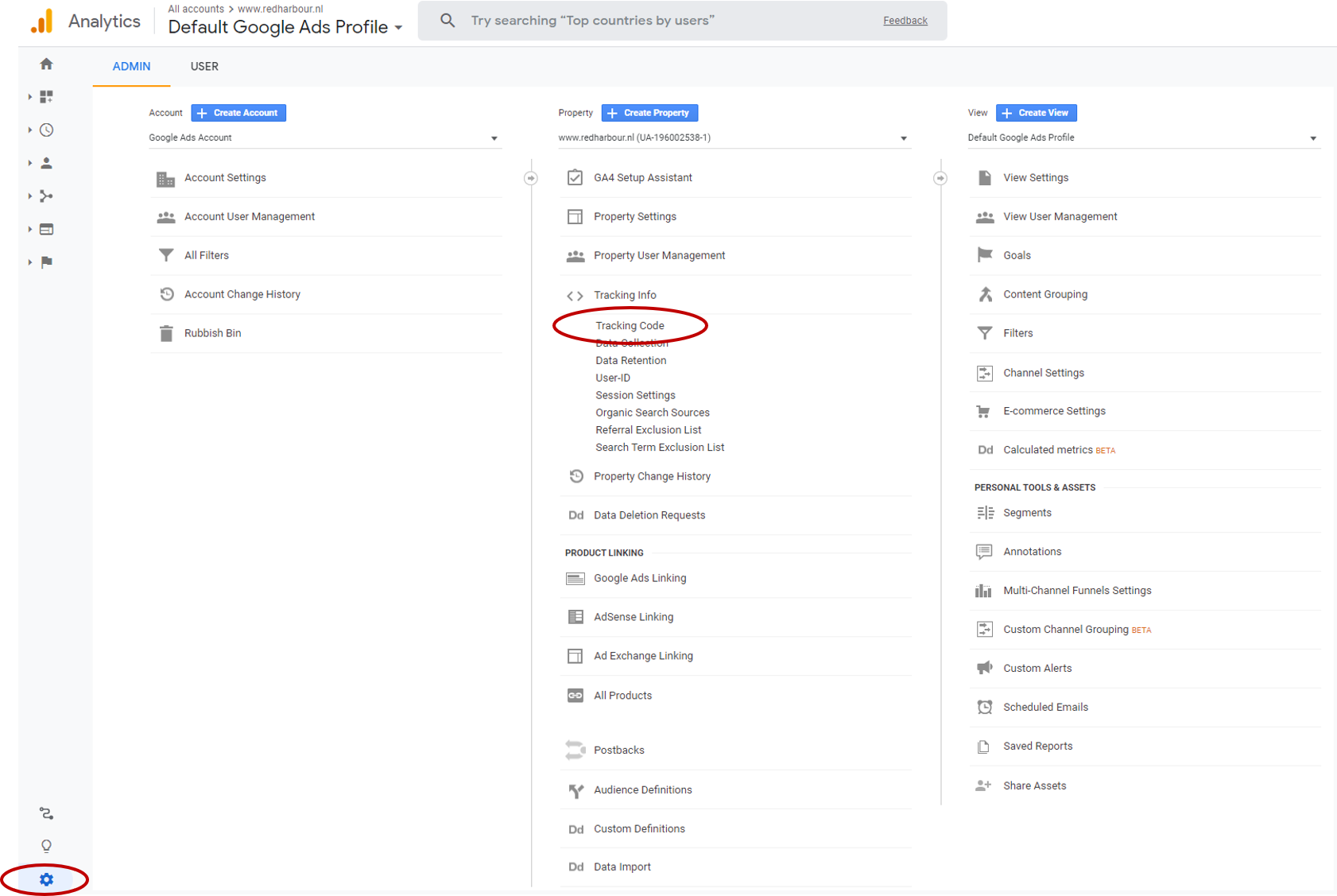Open the Conversions flag icon
This screenshot has width=1337, height=896.
point(46,262)
